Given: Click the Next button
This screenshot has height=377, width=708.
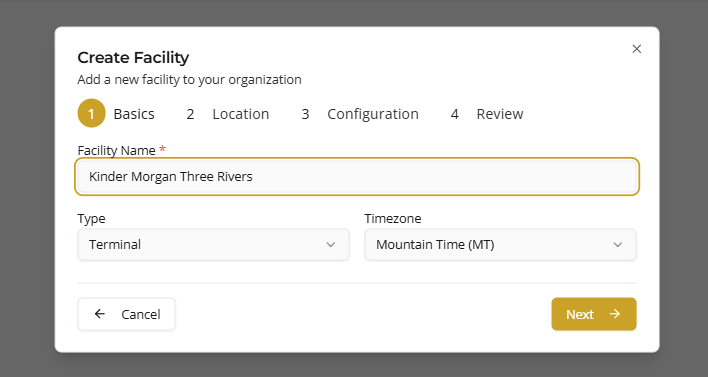Looking at the screenshot, I should click(x=594, y=314).
